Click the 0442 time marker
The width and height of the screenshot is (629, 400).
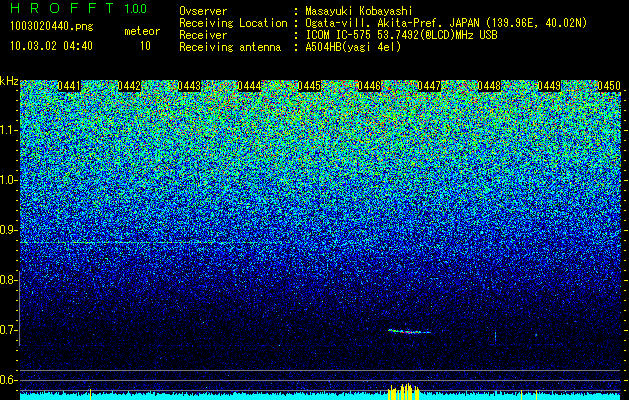[129, 86]
